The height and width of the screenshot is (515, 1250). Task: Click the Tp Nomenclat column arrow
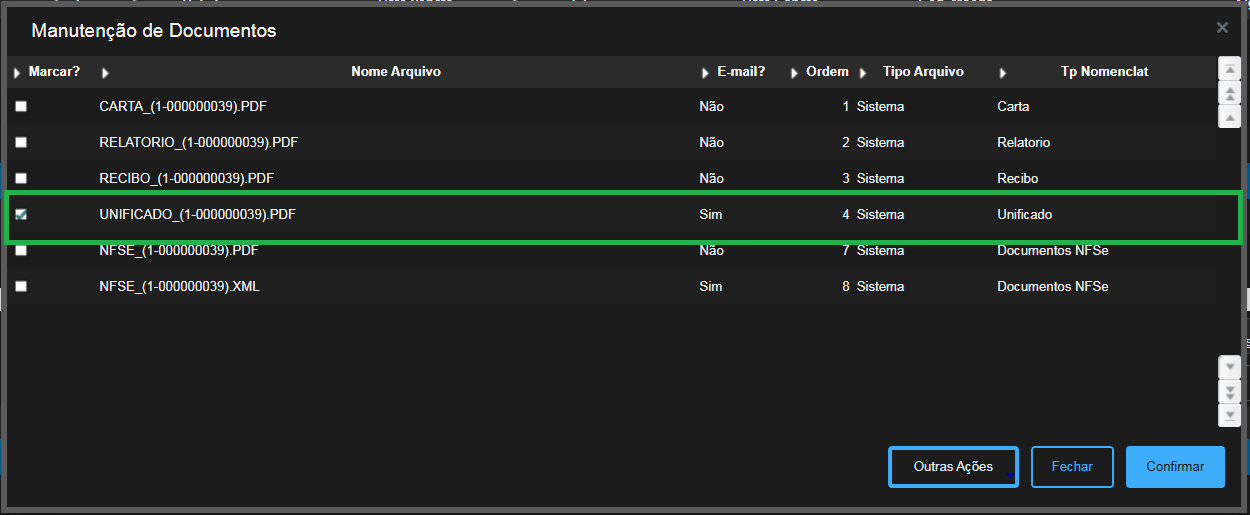tap(1002, 73)
